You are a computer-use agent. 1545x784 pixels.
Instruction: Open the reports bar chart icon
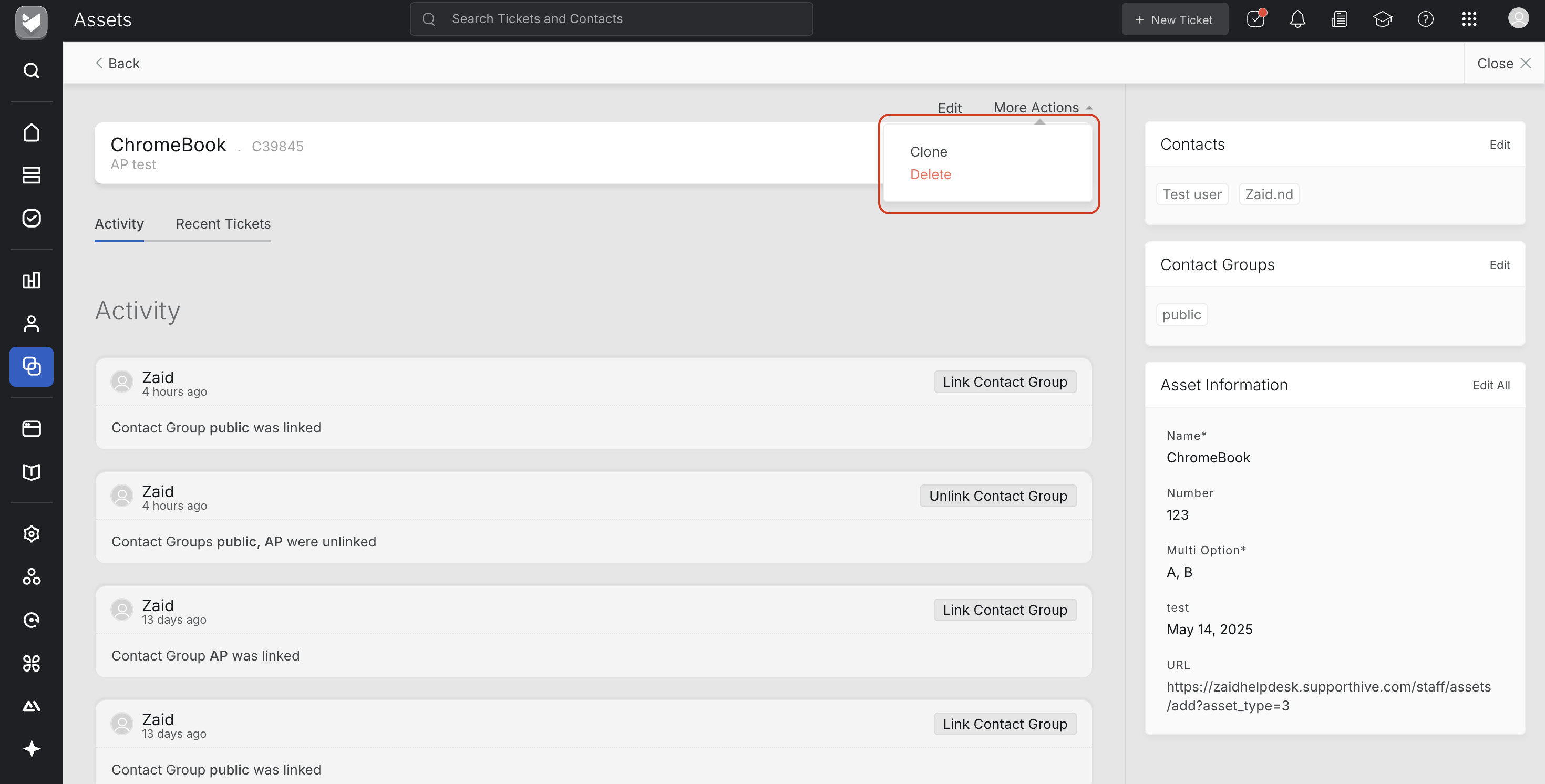tap(31, 280)
